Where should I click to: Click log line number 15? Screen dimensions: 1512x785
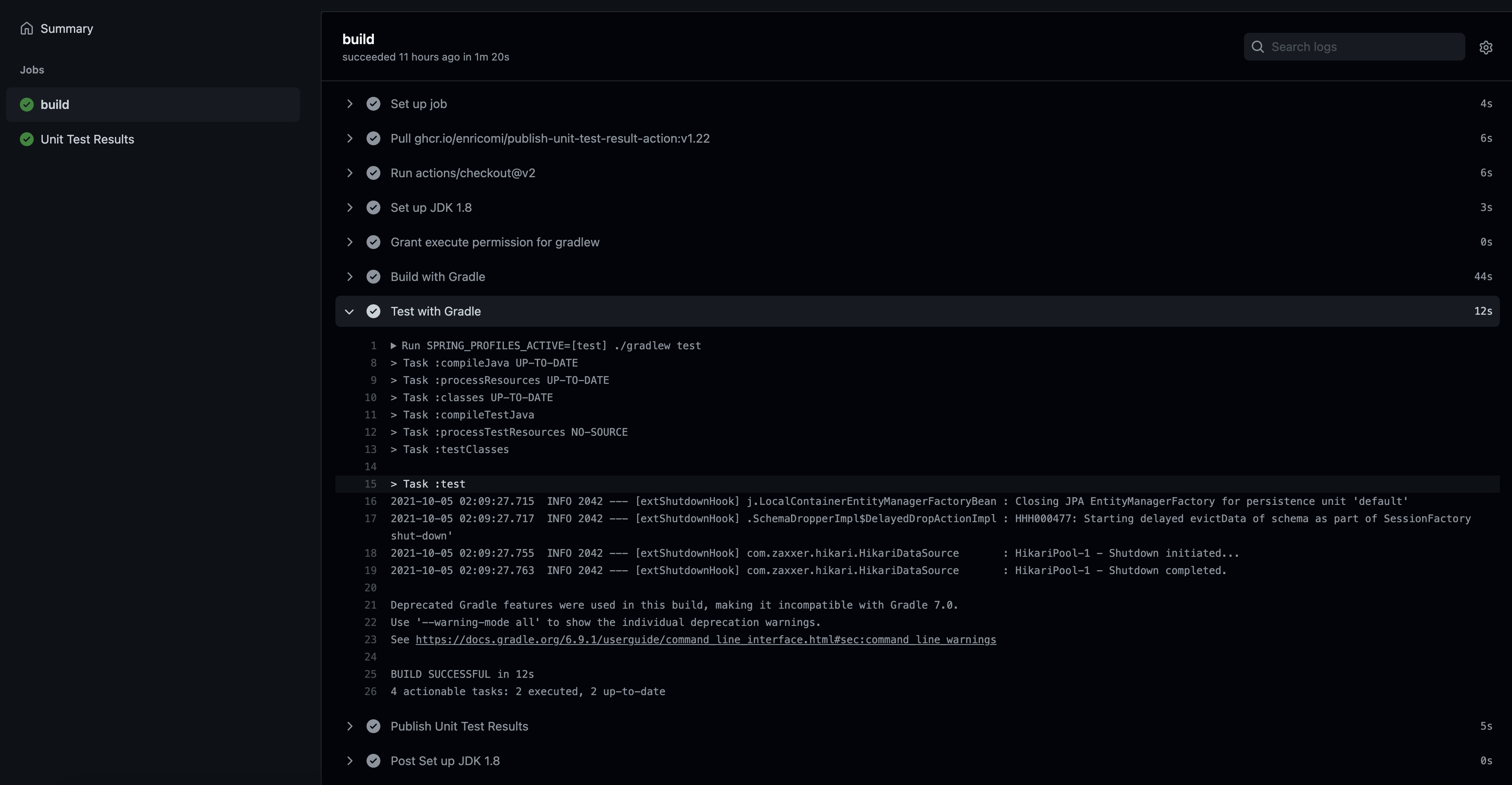tap(370, 484)
